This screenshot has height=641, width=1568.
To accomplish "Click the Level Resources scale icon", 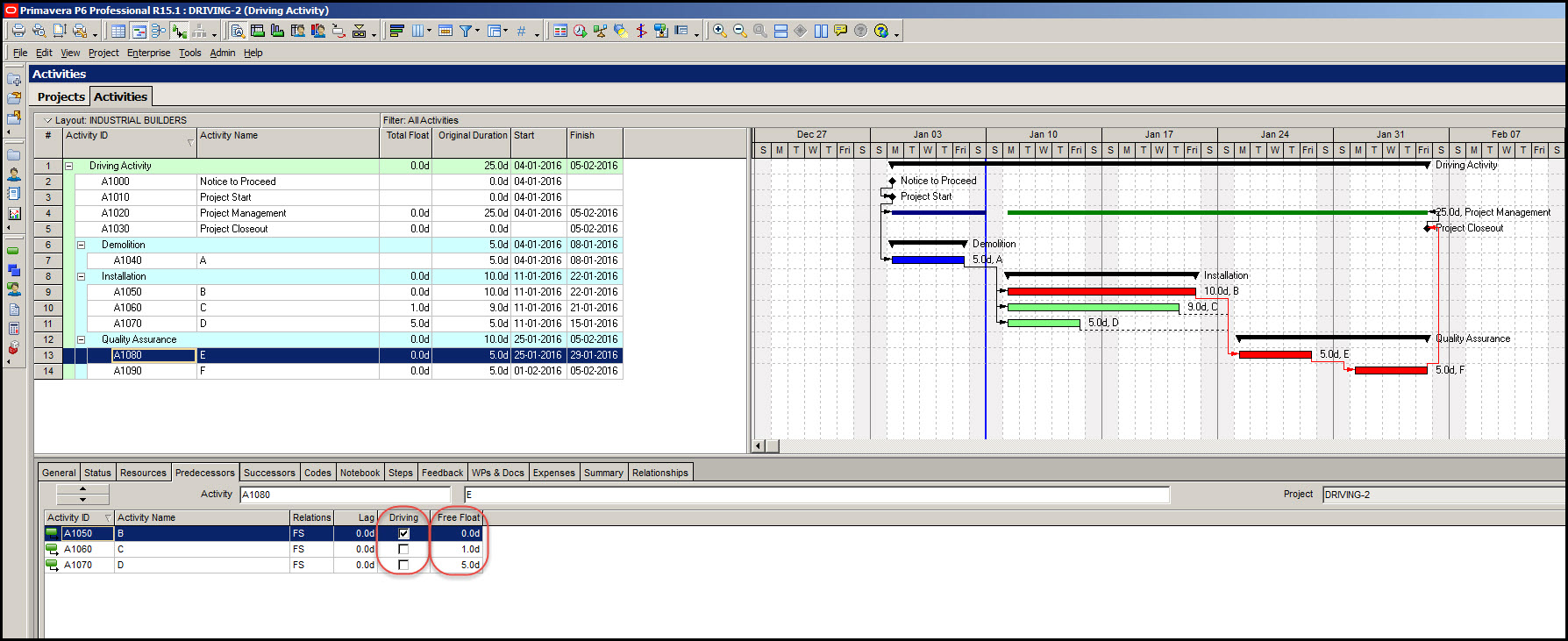I will (x=600, y=31).
